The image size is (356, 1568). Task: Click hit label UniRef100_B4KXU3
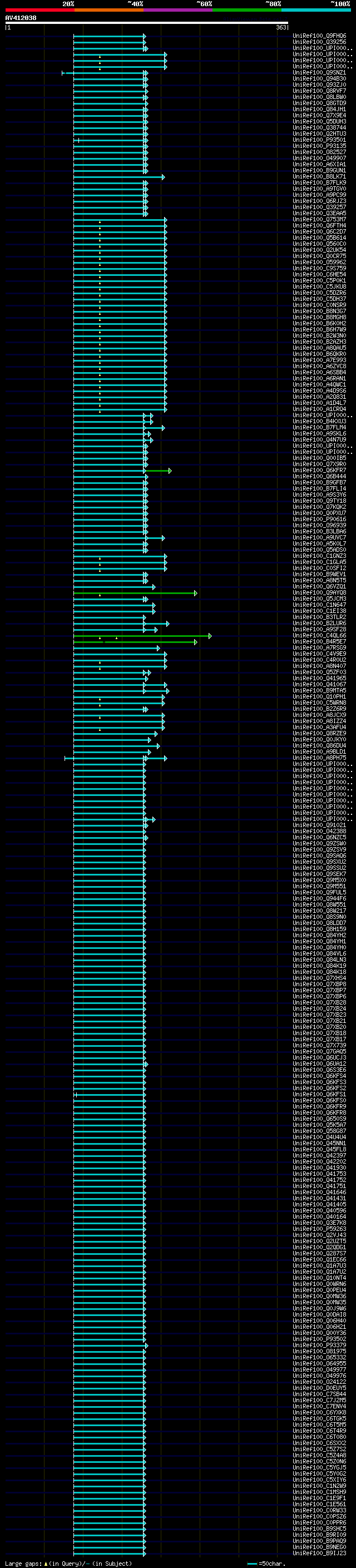(x=319, y=421)
